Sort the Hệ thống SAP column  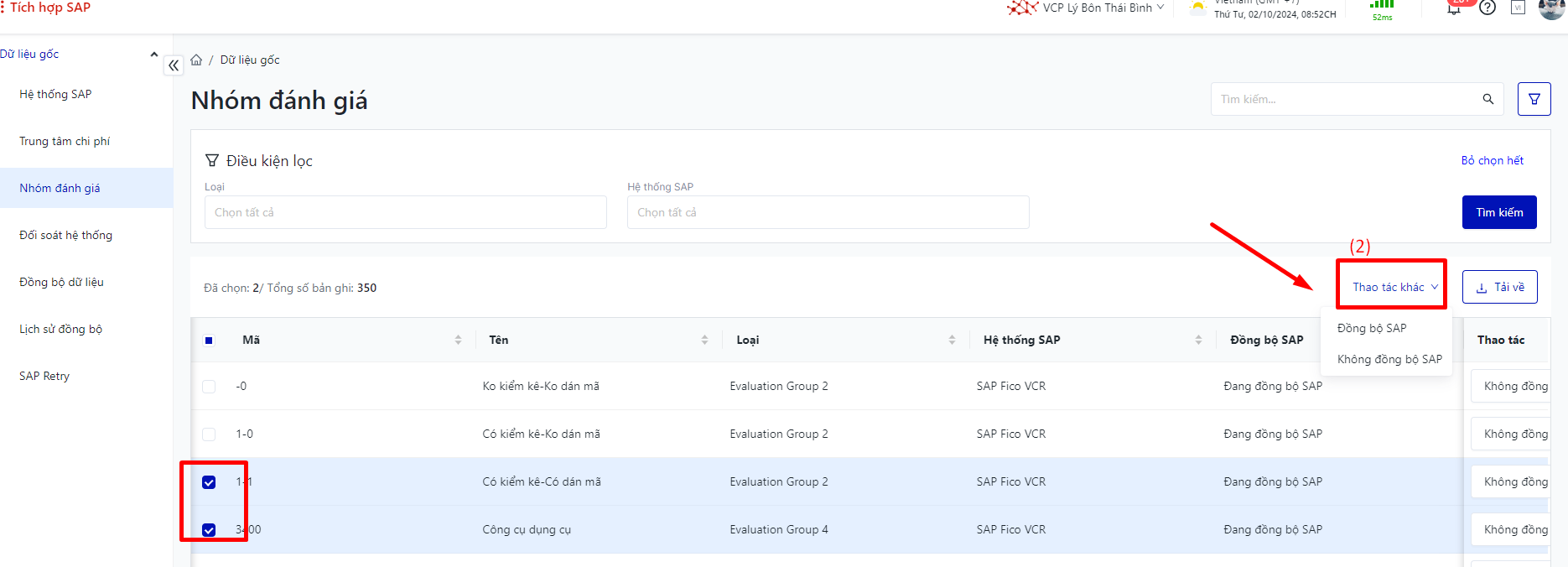tap(1198, 340)
